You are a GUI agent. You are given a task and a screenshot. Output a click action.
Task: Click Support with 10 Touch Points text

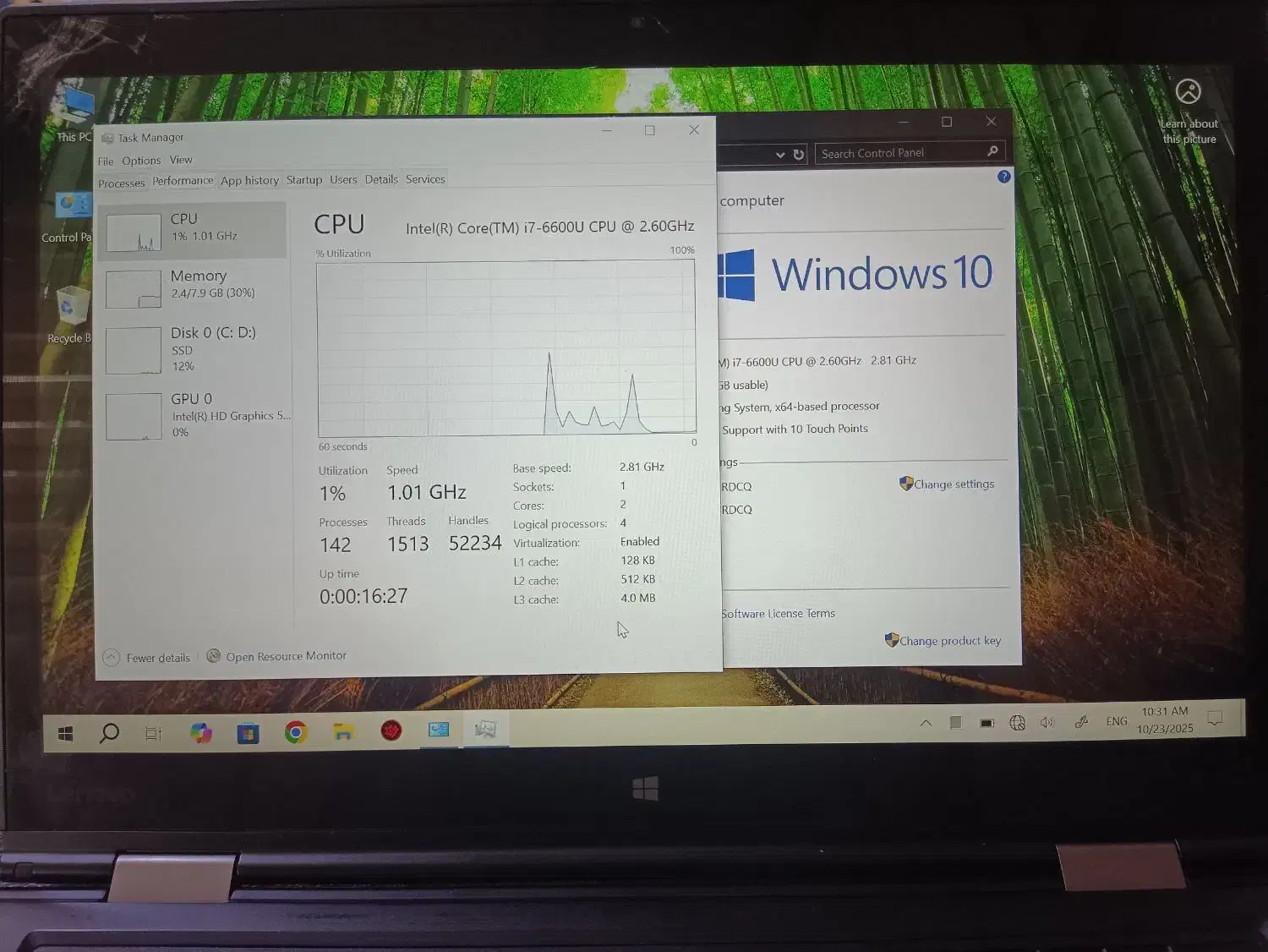(795, 429)
